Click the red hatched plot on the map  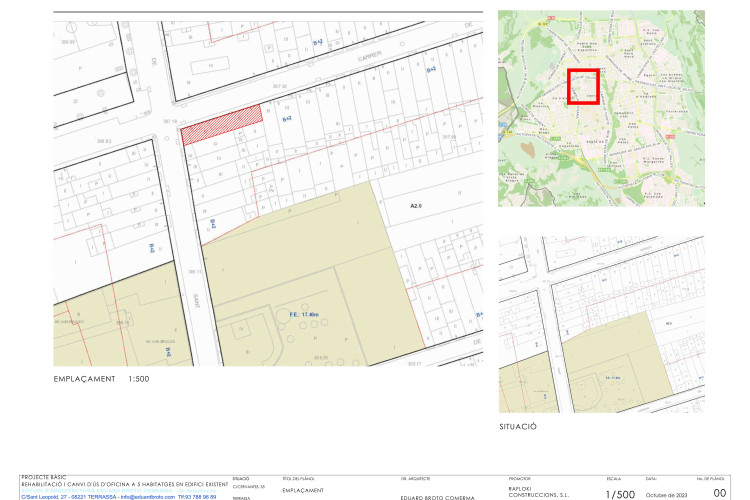[222, 125]
